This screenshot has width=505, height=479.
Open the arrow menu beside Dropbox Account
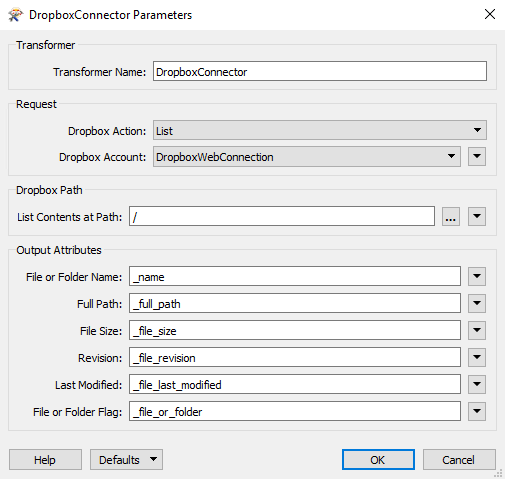click(x=477, y=156)
